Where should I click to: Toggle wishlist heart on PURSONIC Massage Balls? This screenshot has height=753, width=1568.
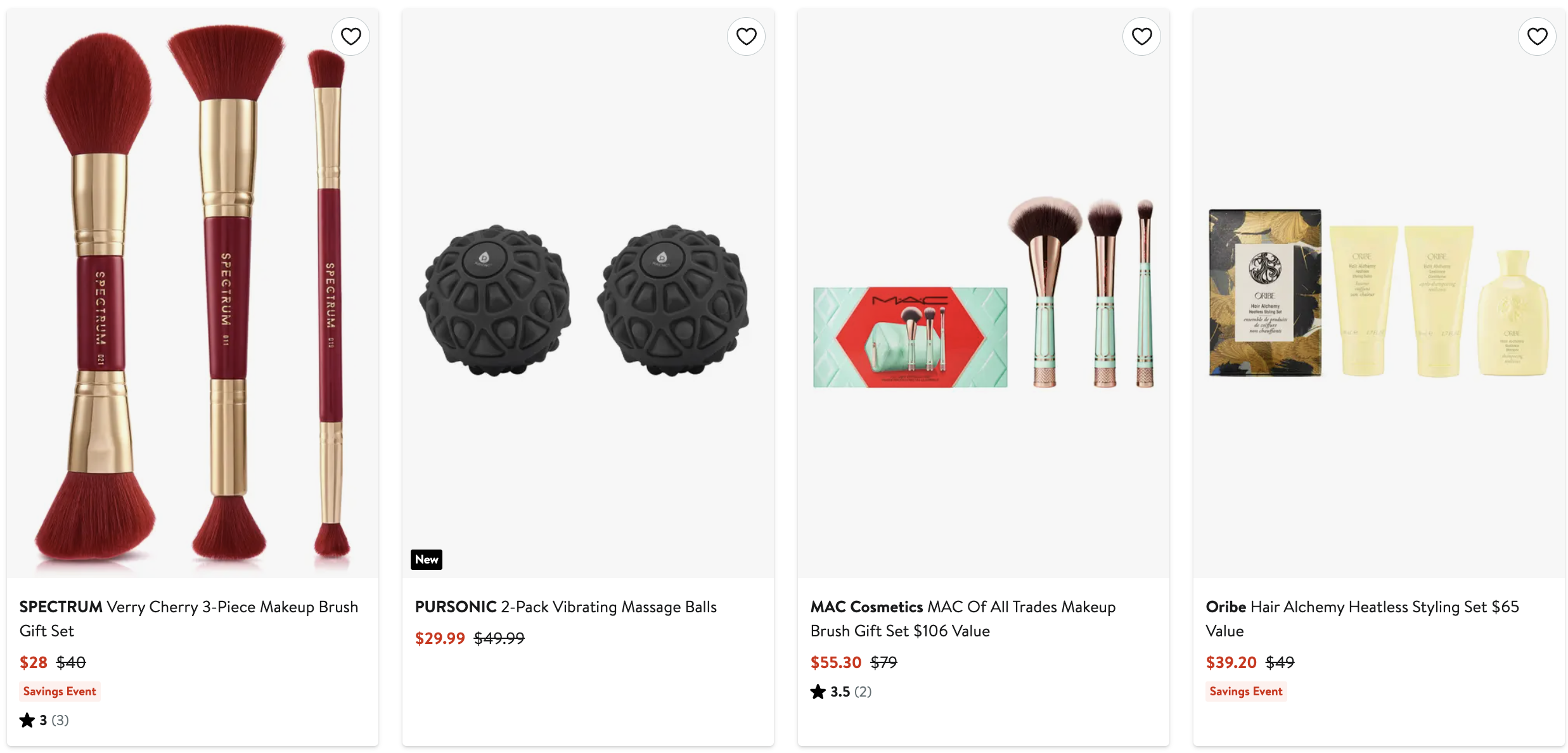(x=746, y=37)
